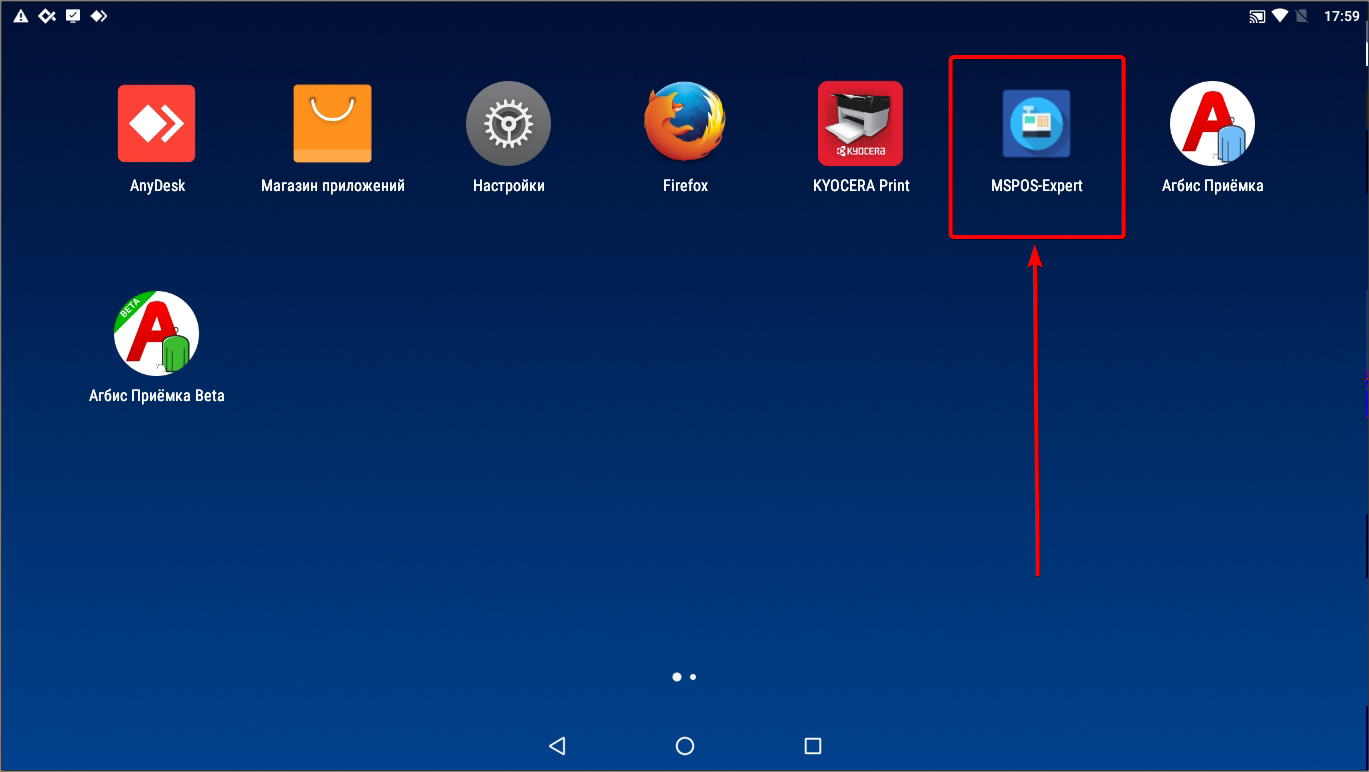Tap the warning triangle notification icon
The height and width of the screenshot is (772, 1369).
[20, 16]
